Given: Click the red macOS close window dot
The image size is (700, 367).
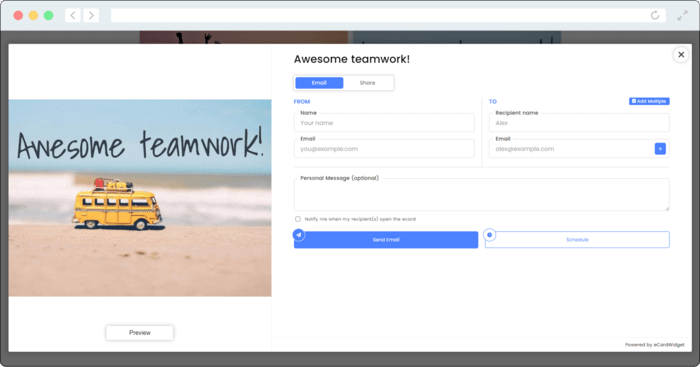Looking at the screenshot, I should [18, 16].
